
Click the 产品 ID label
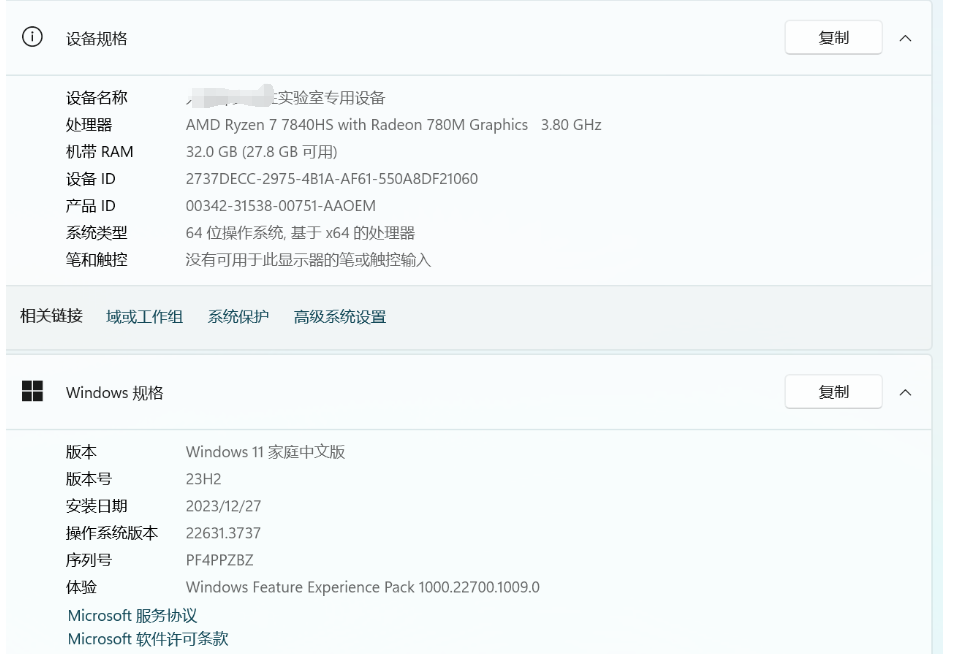pos(90,206)
